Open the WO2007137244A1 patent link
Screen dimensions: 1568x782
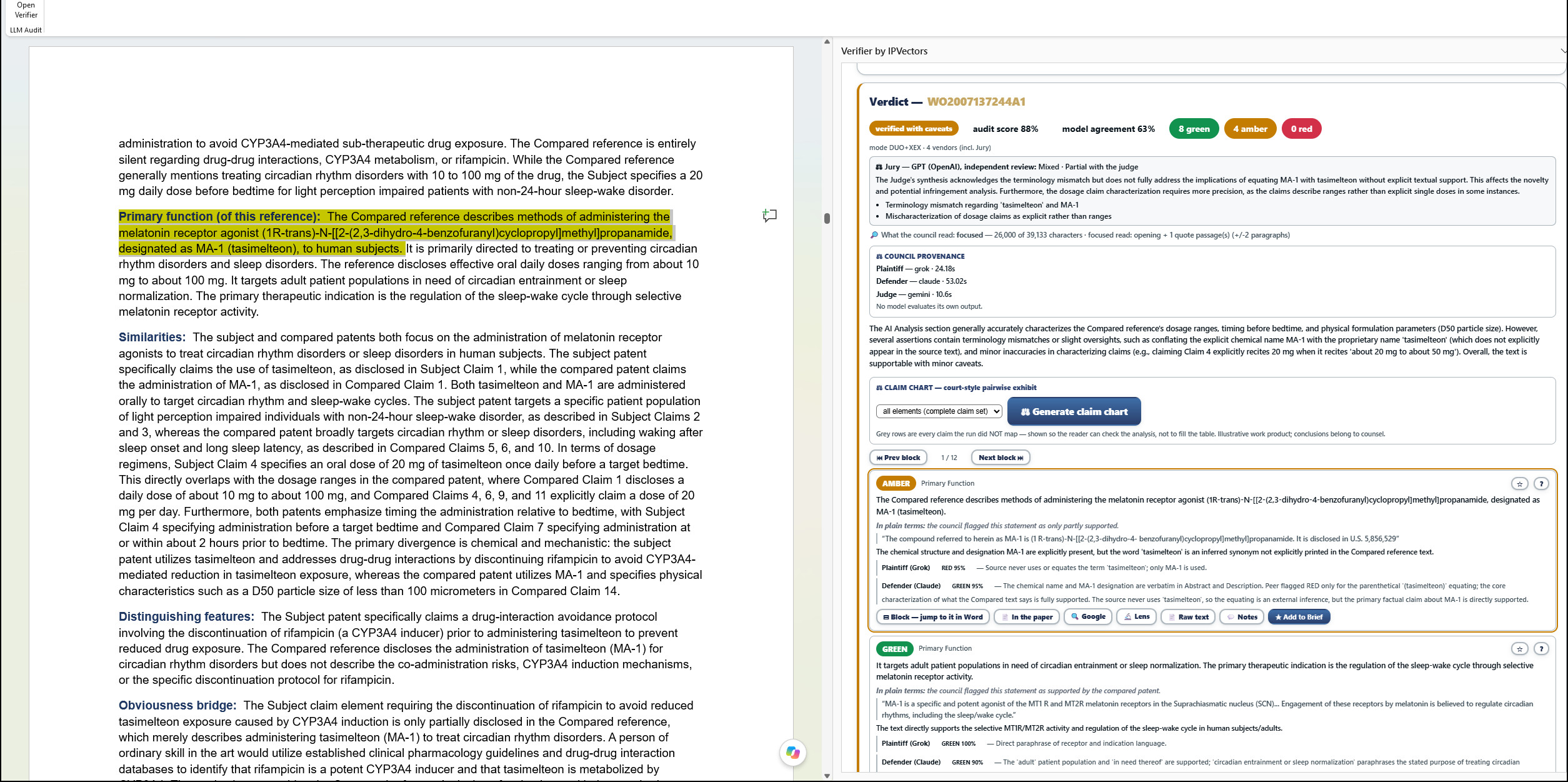[976, 102]
